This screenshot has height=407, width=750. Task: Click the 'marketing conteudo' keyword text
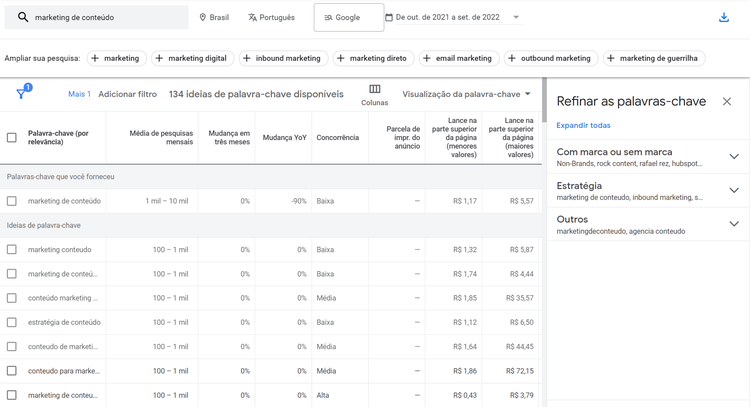tap(59, 250)
